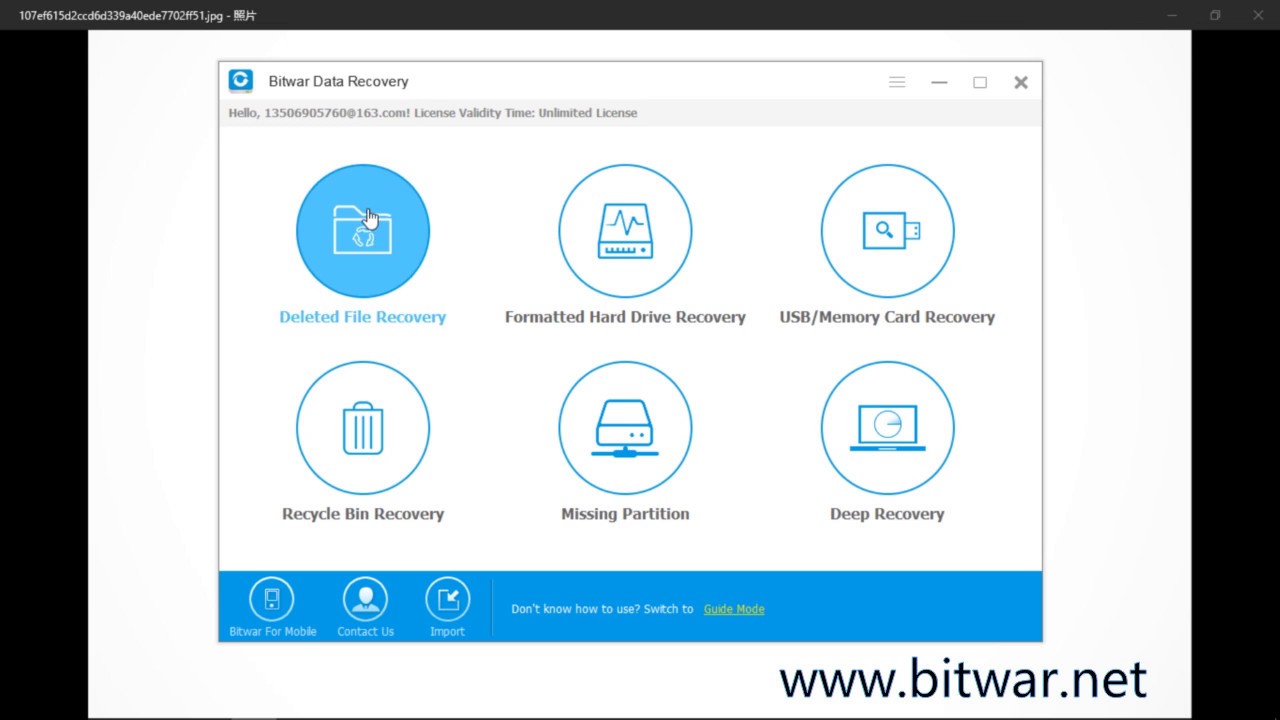This screenshot has width=1280, height=720.
Task: Click the Bitwar For Mobile text label
Action: [273, 632]
